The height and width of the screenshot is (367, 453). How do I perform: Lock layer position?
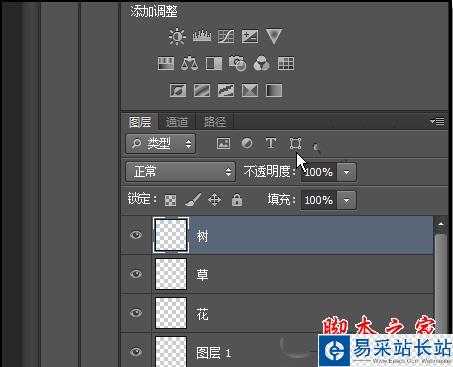(x=214, y=200)
